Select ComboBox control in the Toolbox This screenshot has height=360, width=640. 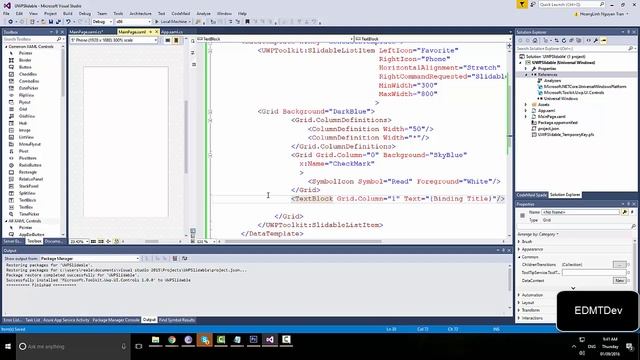click(29, 81)
